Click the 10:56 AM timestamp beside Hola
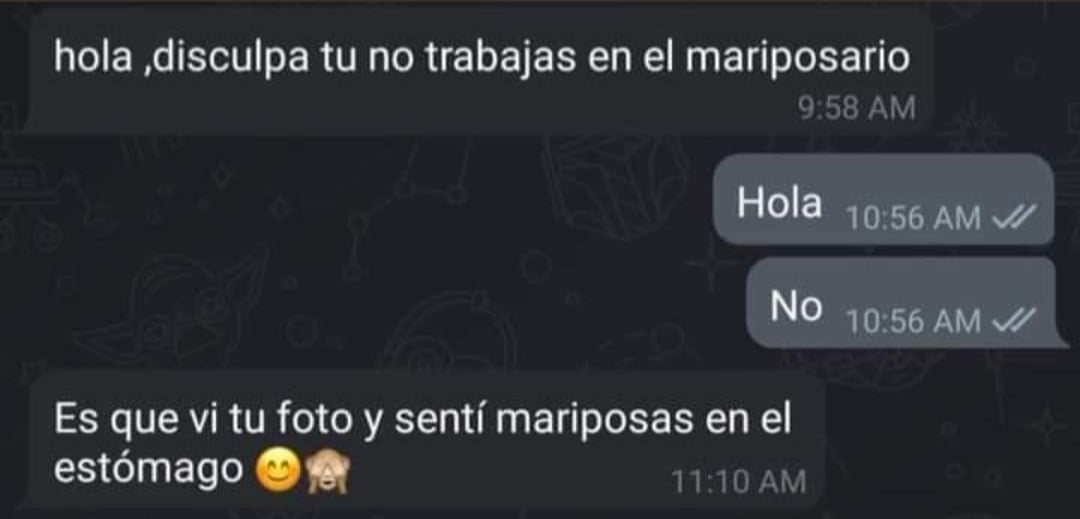The width and height of the screenshot is (1080, 519). pos(914,219)
